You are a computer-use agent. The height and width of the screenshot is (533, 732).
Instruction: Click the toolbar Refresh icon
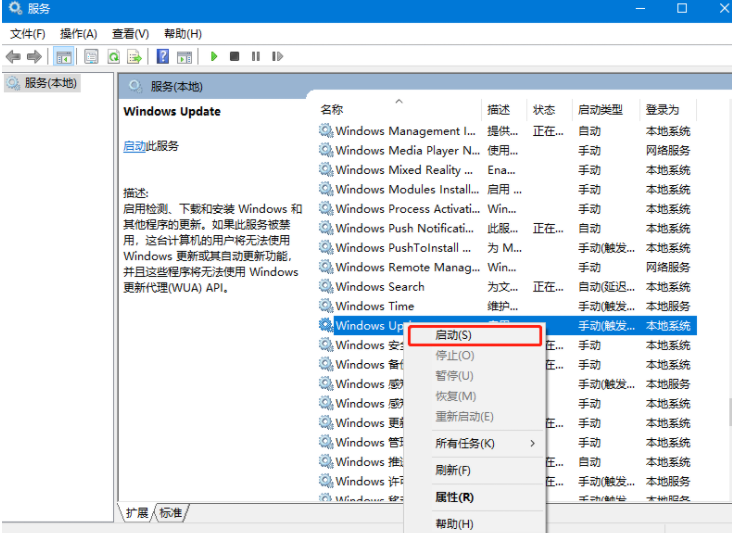click(x=113, y=57)
